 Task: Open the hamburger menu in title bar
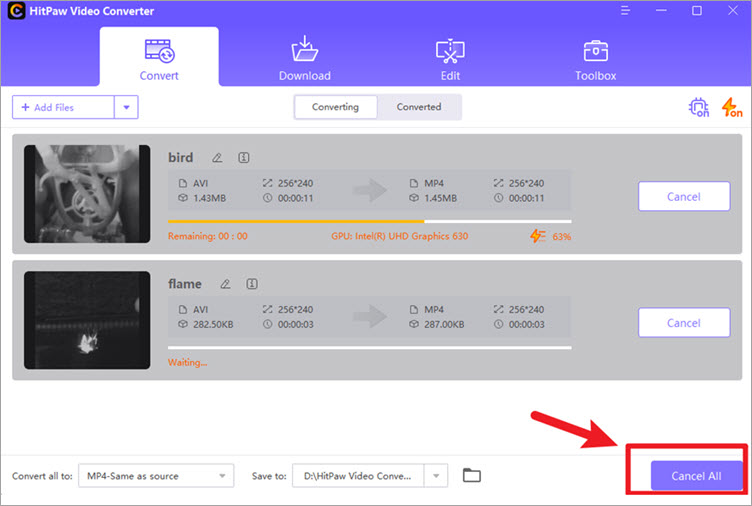click(625, 11)
